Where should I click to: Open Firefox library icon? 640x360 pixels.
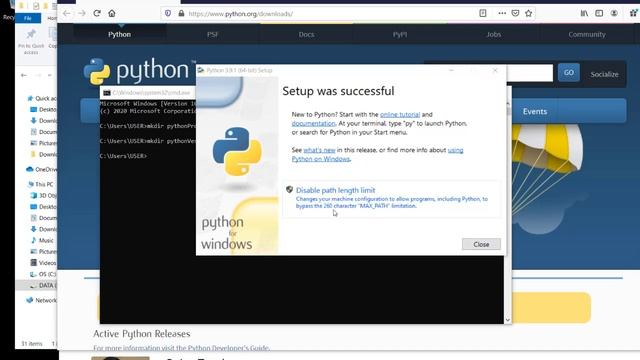584,13
